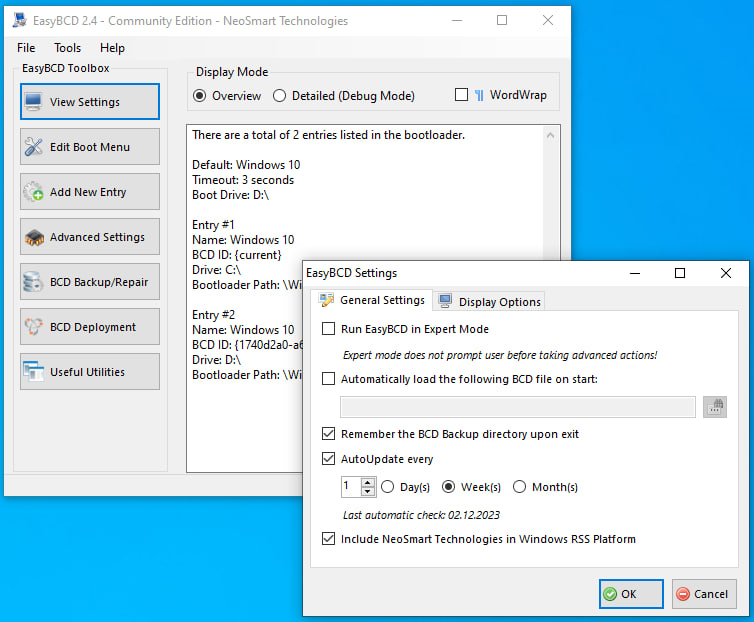Close the EasyBCD Settings dialog
The width and height of the screenshot is (754, 622).
coord(726,273)
